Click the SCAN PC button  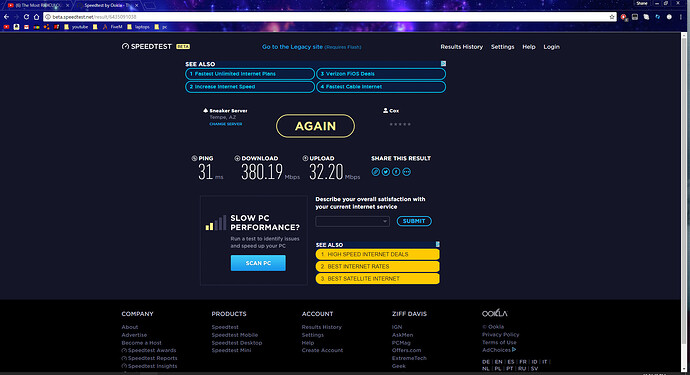[258, 263]
